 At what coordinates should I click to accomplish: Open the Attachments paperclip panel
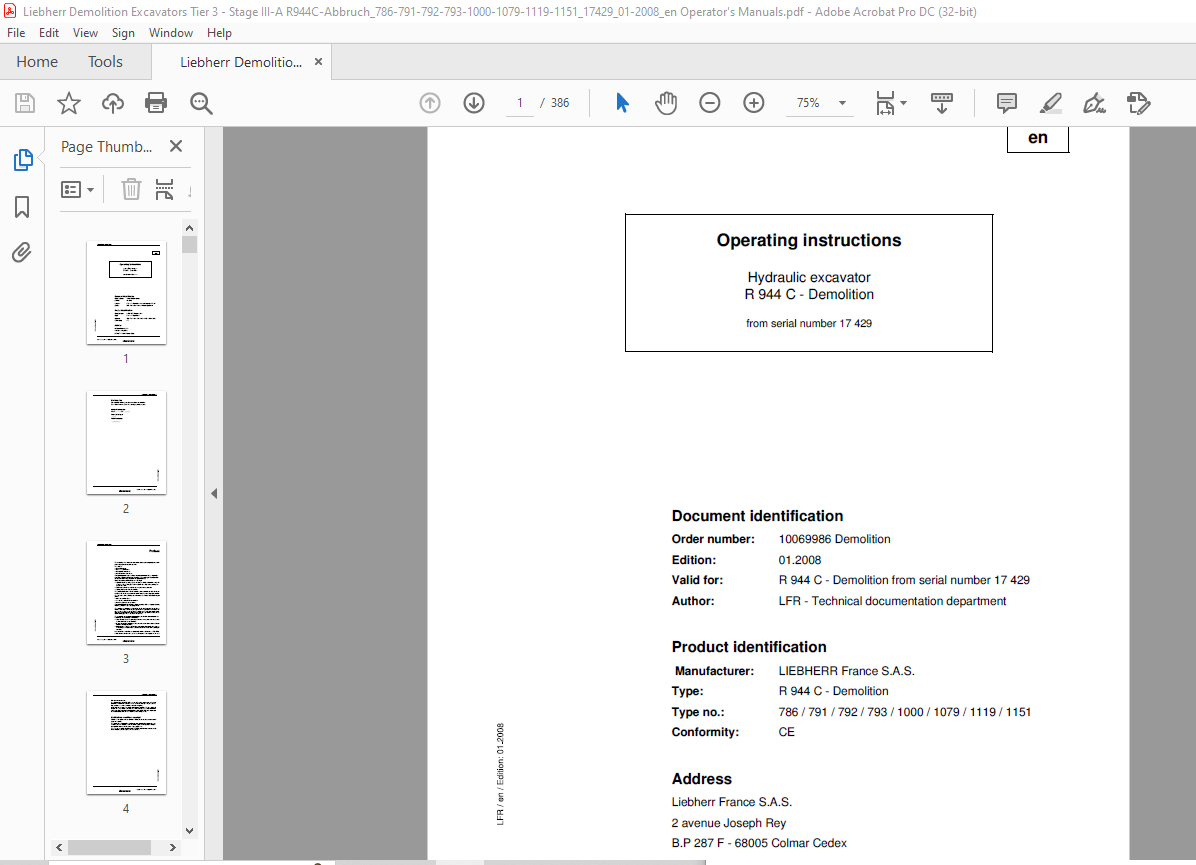coord(22,252)
